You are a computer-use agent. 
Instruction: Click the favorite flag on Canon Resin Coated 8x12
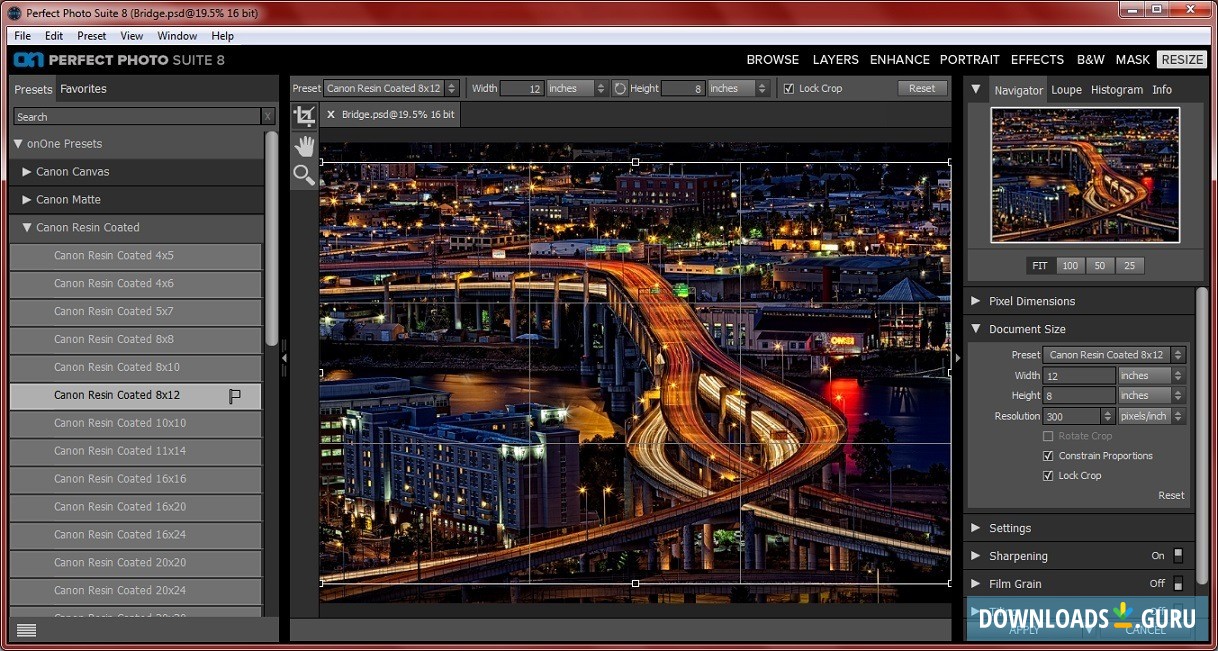[235, 396]
